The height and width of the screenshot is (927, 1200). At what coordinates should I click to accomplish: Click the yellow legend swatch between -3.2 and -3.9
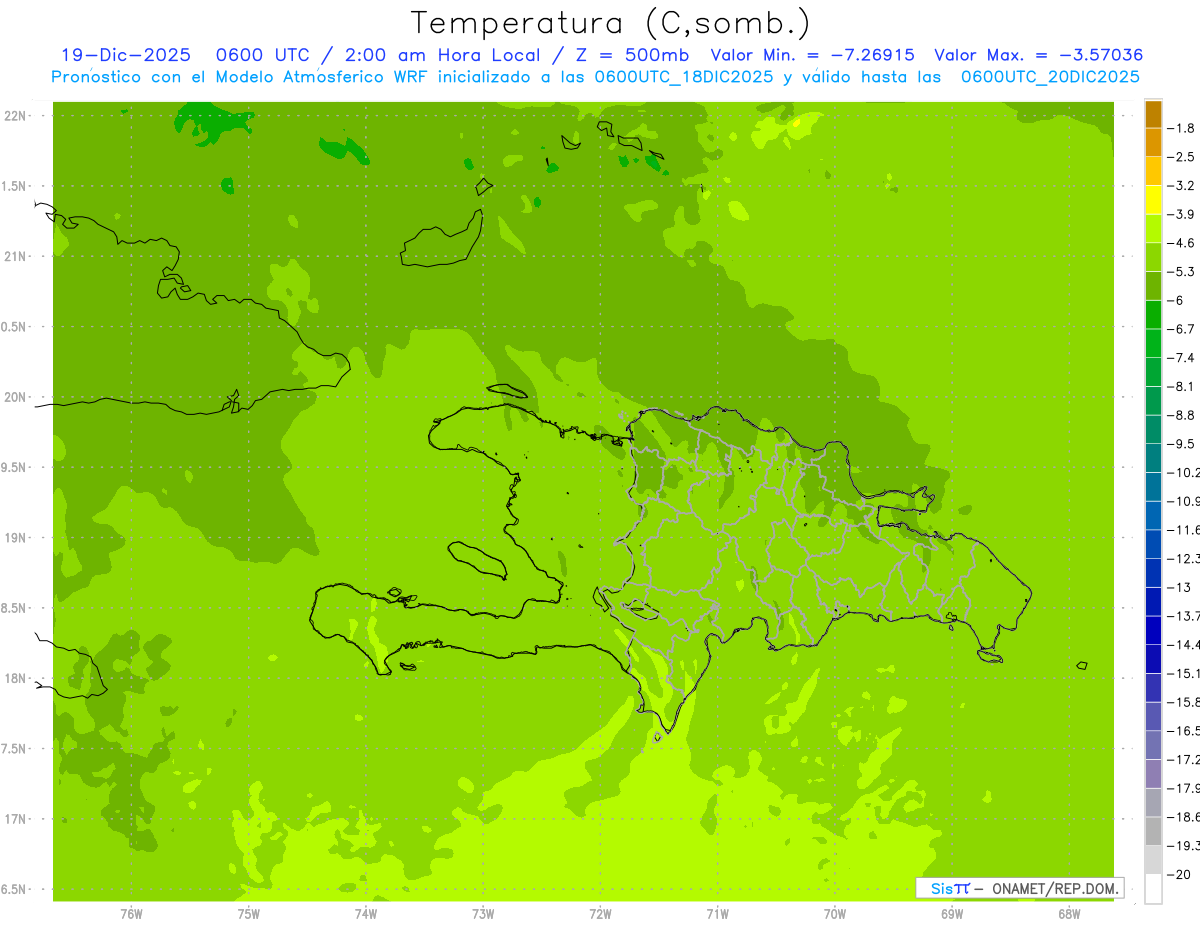(1153, 199)
